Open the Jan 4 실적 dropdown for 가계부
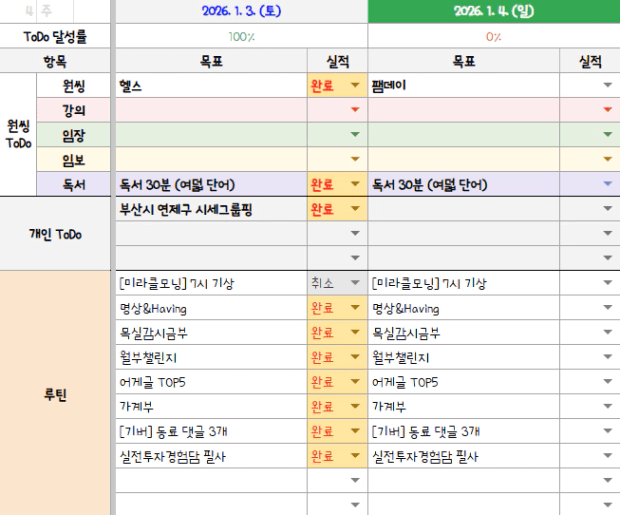 [x=608, y=406]
